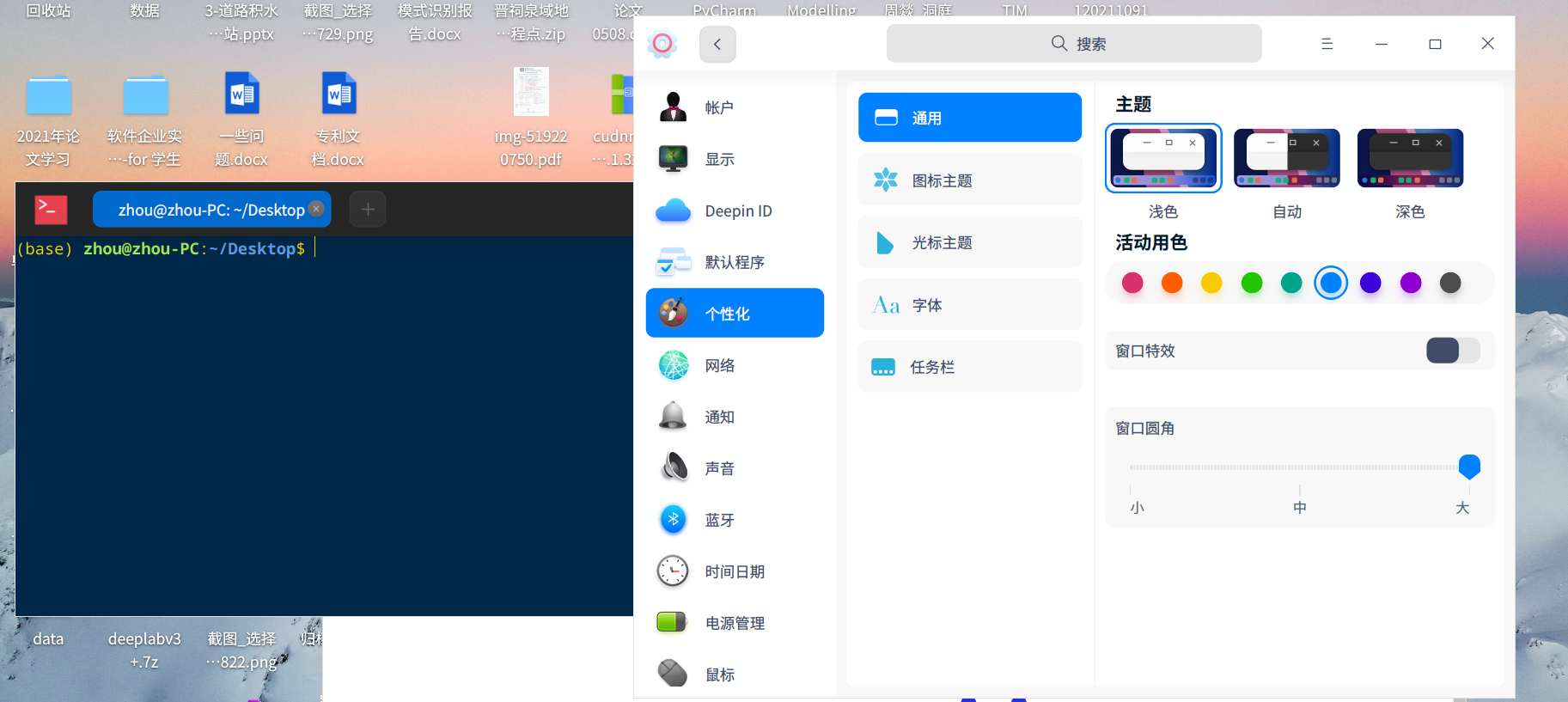Screen dimensions: 1568x702
Task: Choose the orange accent color
Action: pos(1172,283)
